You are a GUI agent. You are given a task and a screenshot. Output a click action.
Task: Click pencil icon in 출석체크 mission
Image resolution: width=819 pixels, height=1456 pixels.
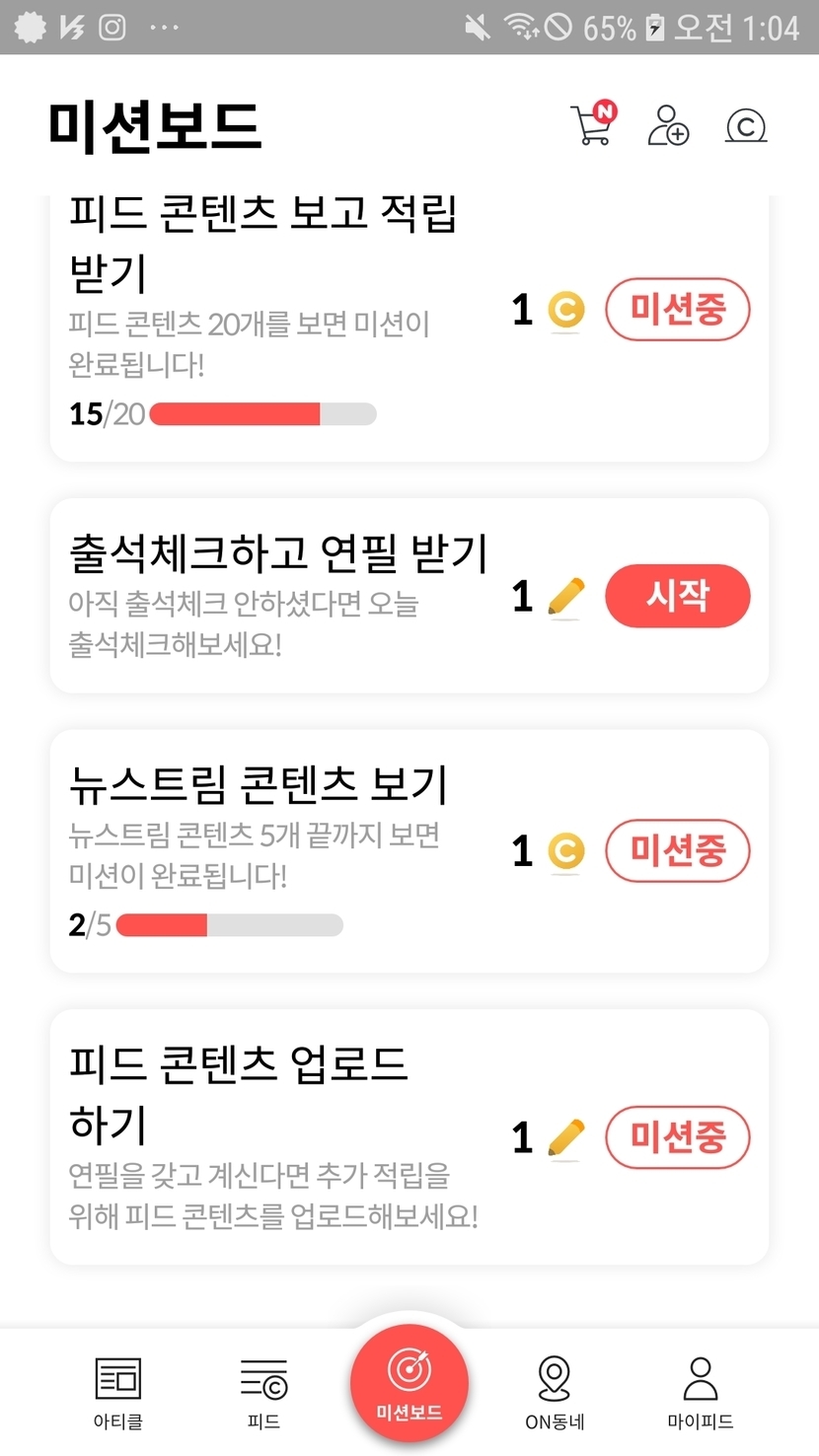(x=566, y=597)
